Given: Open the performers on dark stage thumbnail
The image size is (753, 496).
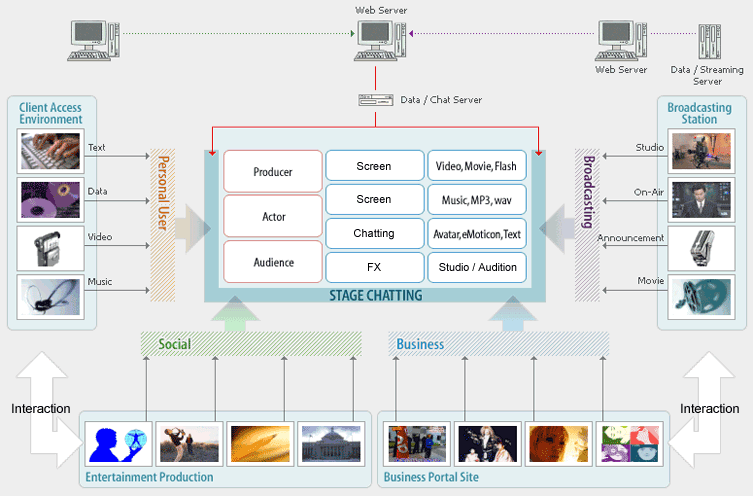Looking at the screenshot, I should click(488, 444).
